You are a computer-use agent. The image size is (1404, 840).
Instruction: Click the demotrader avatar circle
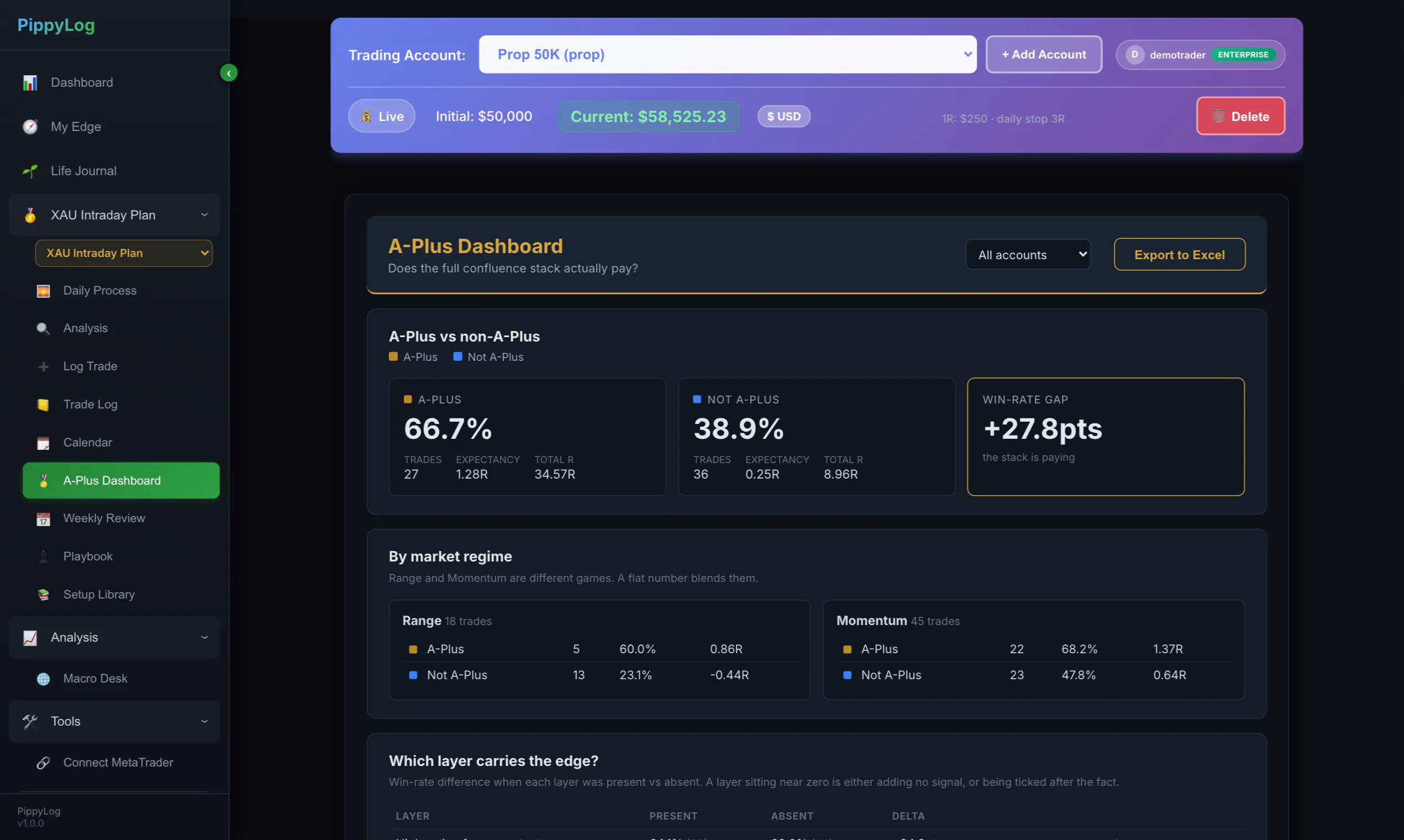[1134, 55]
